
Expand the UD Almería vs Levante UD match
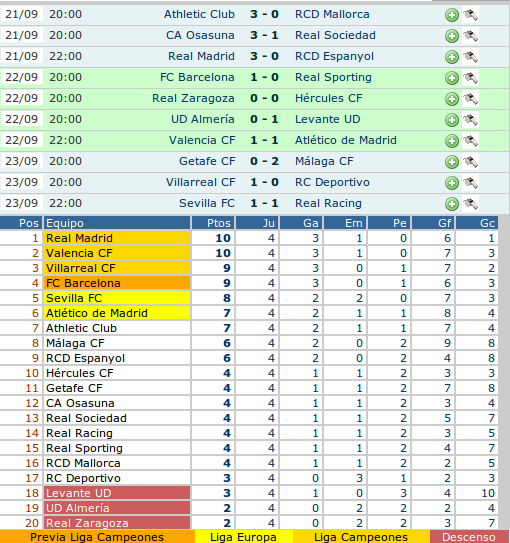[x=451, y=120]
